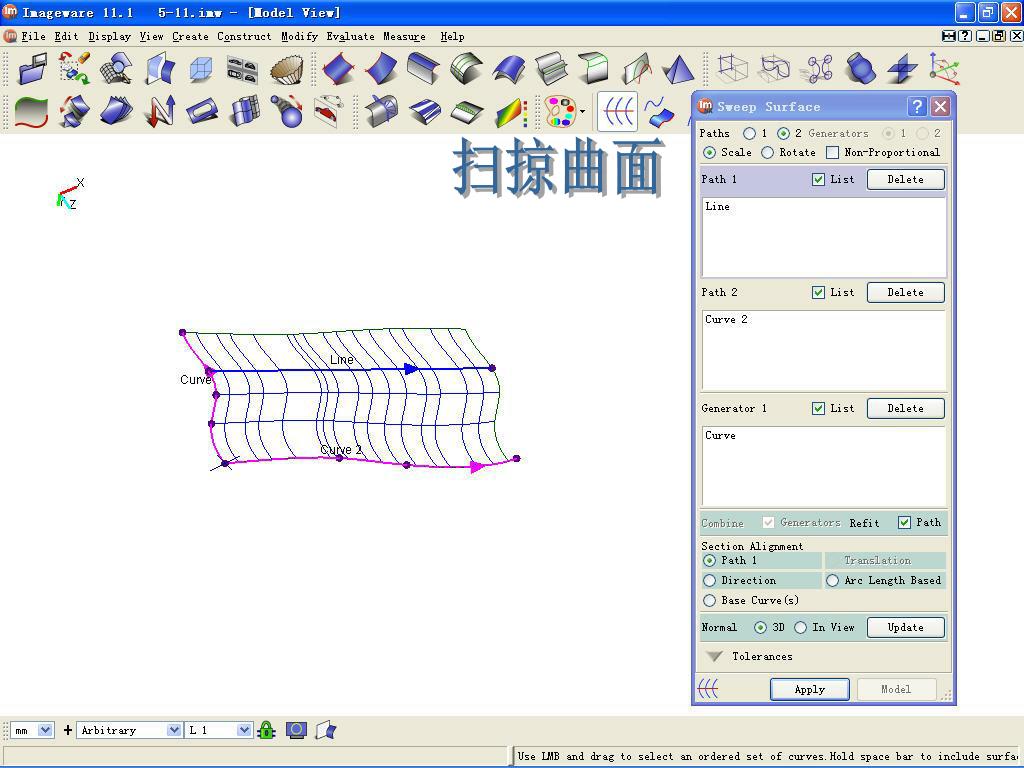
Task: Click the green-striped arched surface icon
Action: pos(466,69)
